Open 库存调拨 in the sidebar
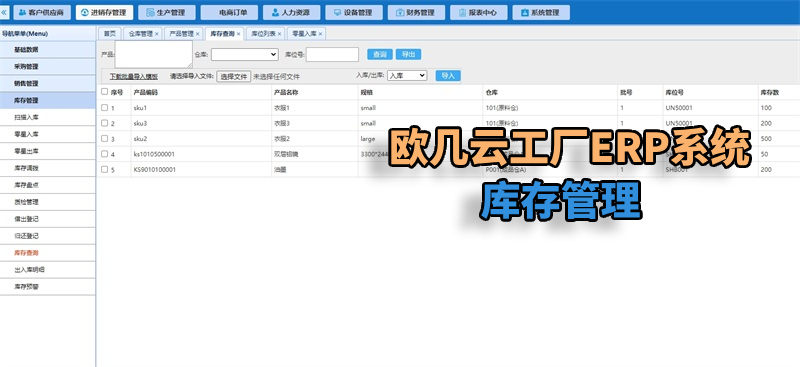800x367 pixels. (x=47, y=168)
